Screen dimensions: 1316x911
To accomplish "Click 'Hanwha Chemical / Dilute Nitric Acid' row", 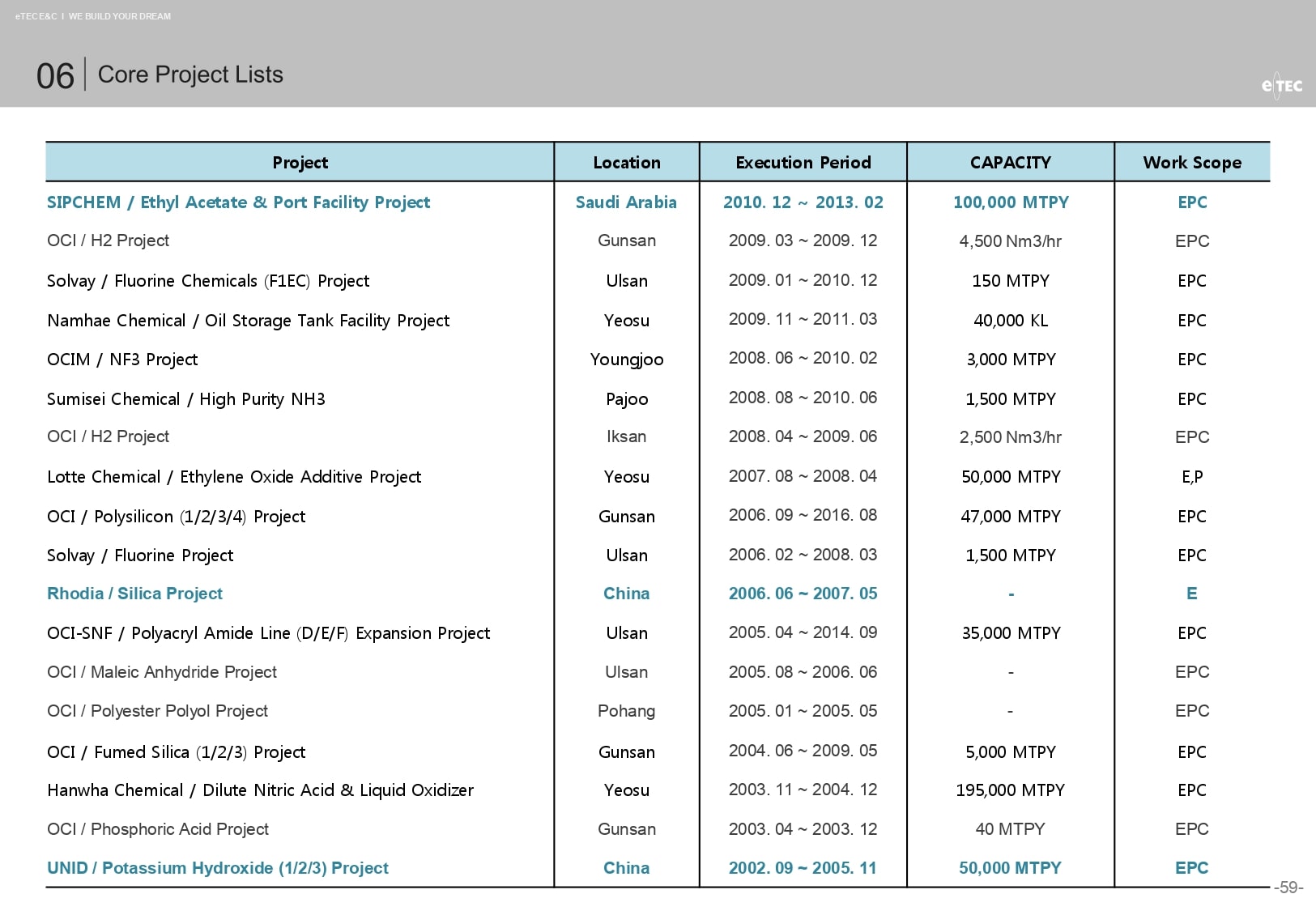I will [x=260, y=790].
